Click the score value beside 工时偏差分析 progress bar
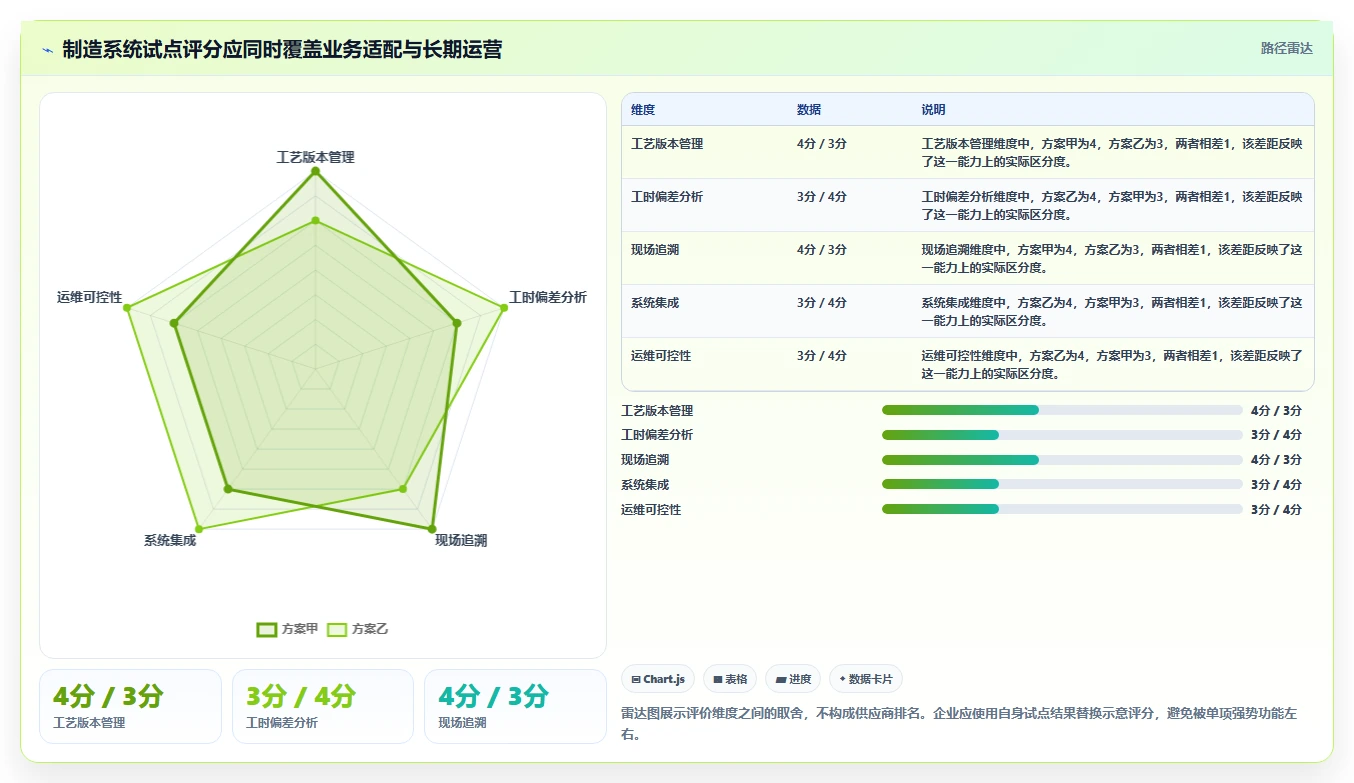 1276,435
